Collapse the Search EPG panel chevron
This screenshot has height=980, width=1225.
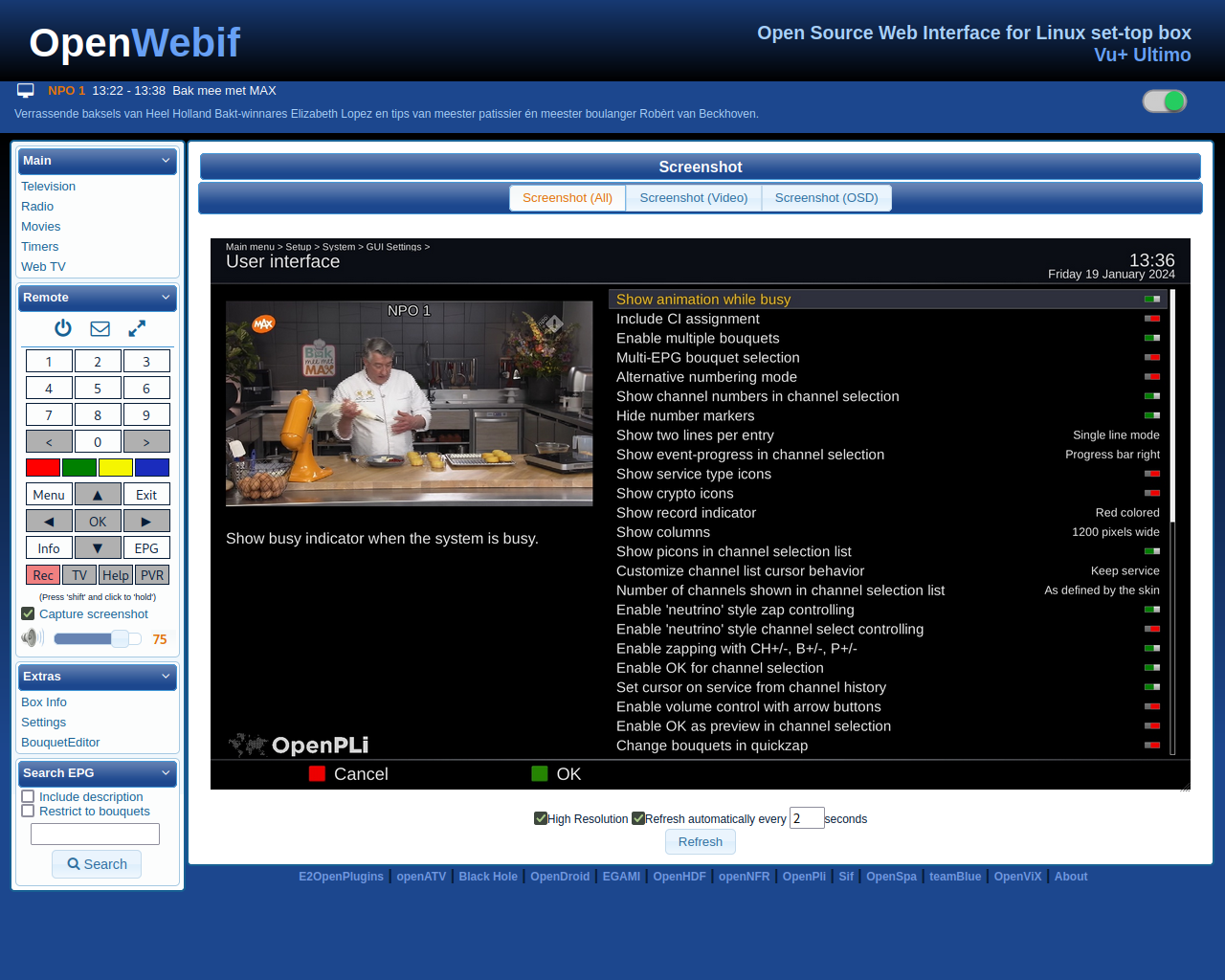pos(166,773)
